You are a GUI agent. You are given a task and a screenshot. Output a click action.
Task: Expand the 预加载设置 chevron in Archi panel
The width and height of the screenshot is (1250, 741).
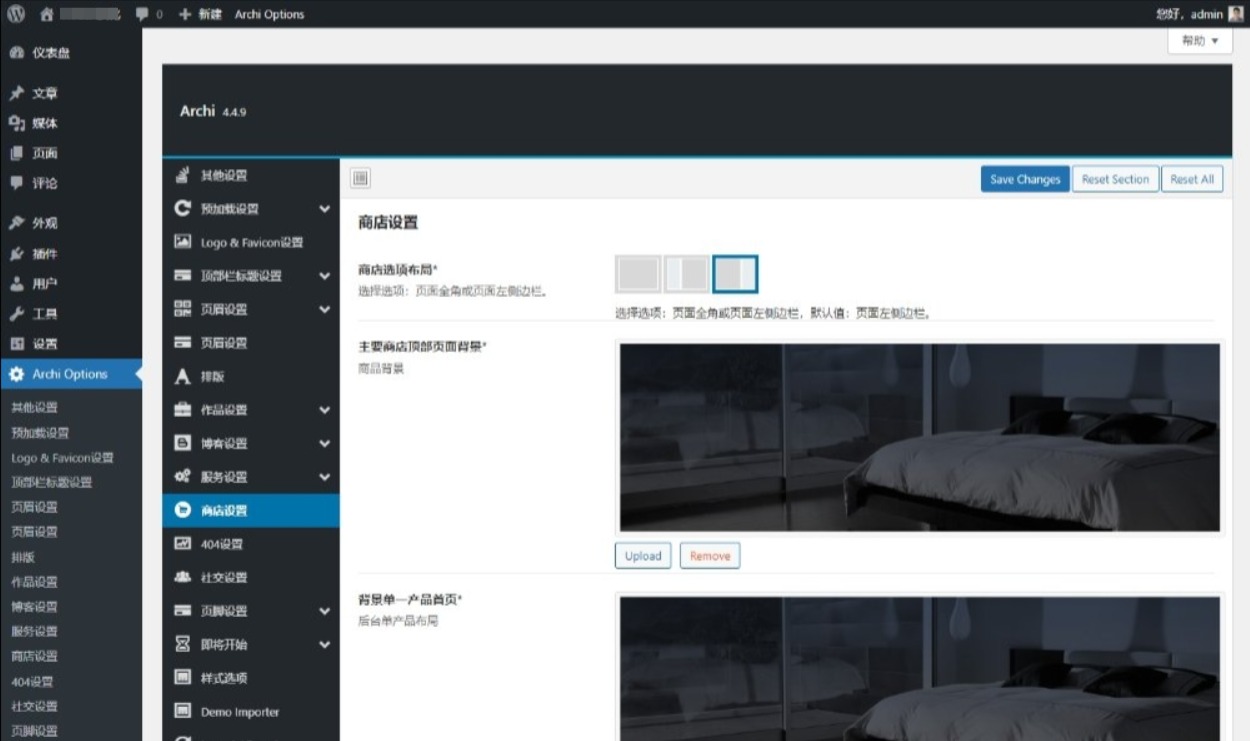coord(324,209)
